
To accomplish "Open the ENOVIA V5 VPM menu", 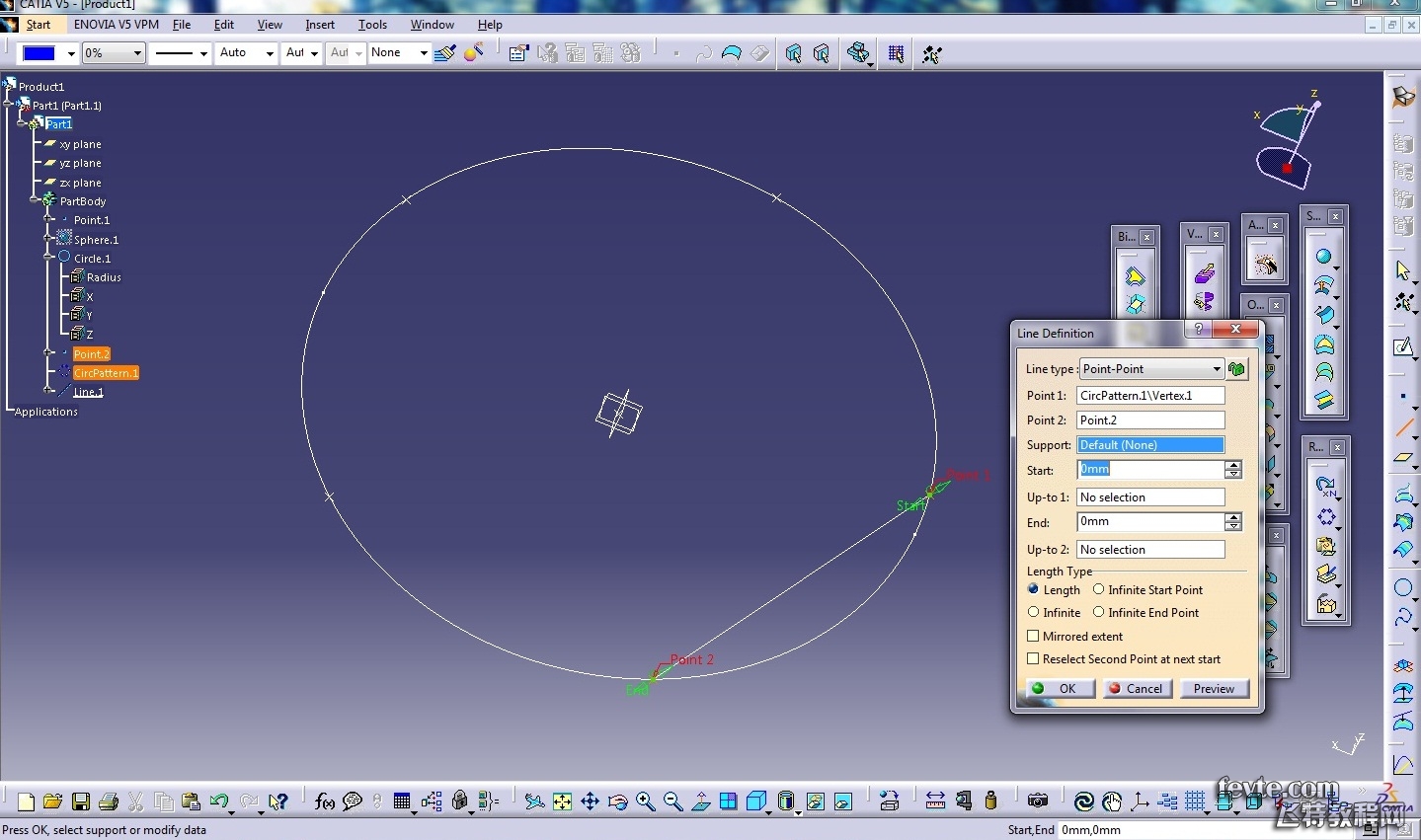I will click(117, 25).
